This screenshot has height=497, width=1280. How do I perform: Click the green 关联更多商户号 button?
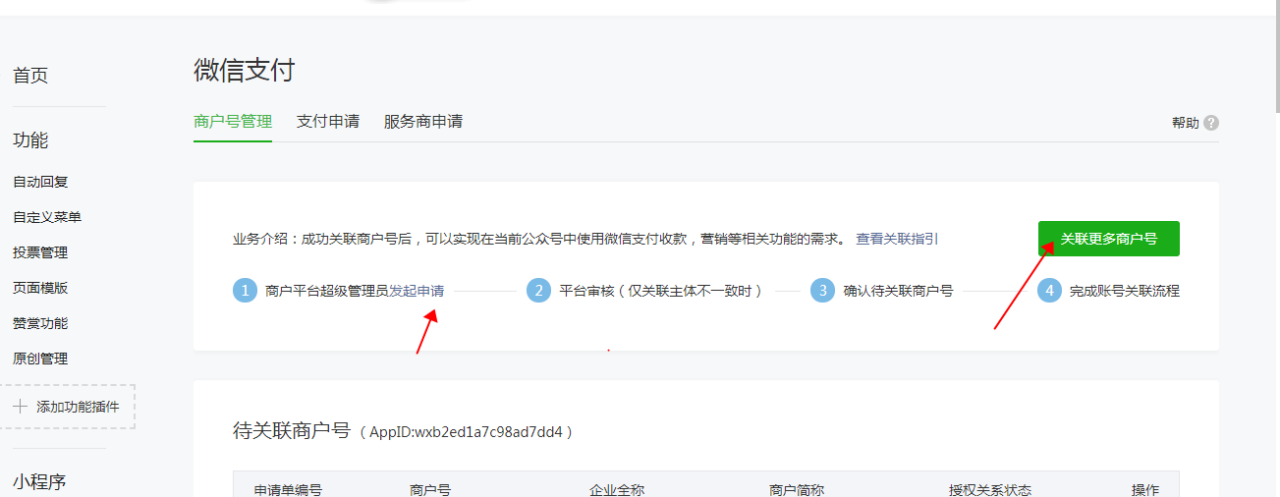tap(1109, 239)
